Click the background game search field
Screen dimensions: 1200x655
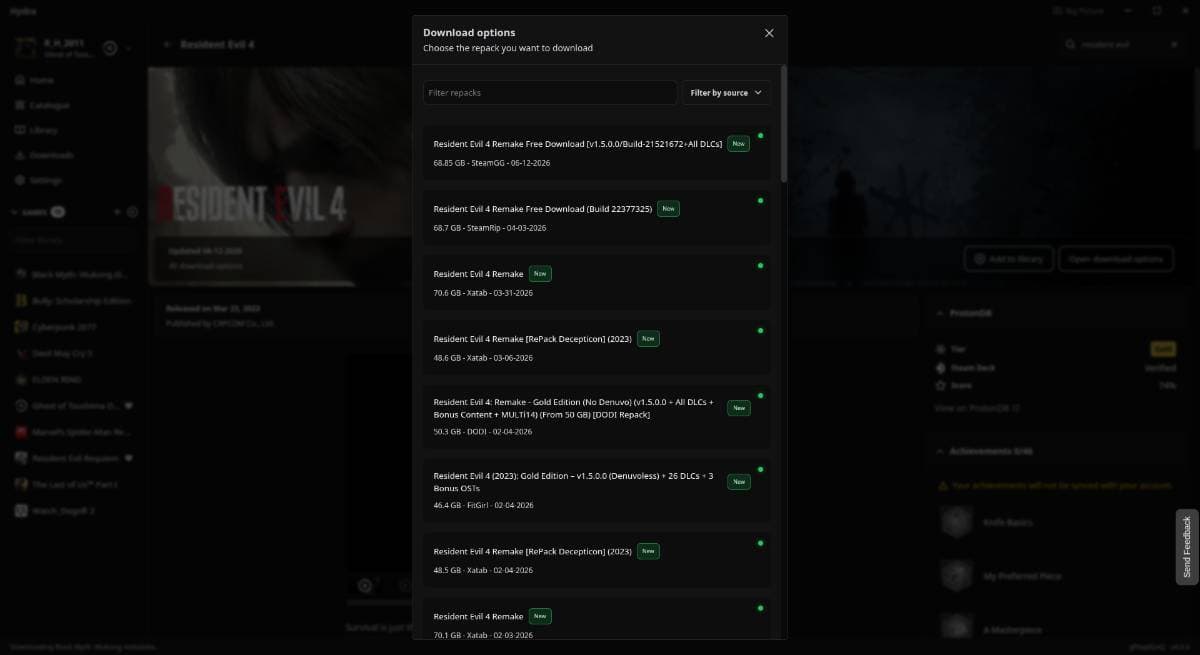pyautogui.click(x=1122, y=45)
